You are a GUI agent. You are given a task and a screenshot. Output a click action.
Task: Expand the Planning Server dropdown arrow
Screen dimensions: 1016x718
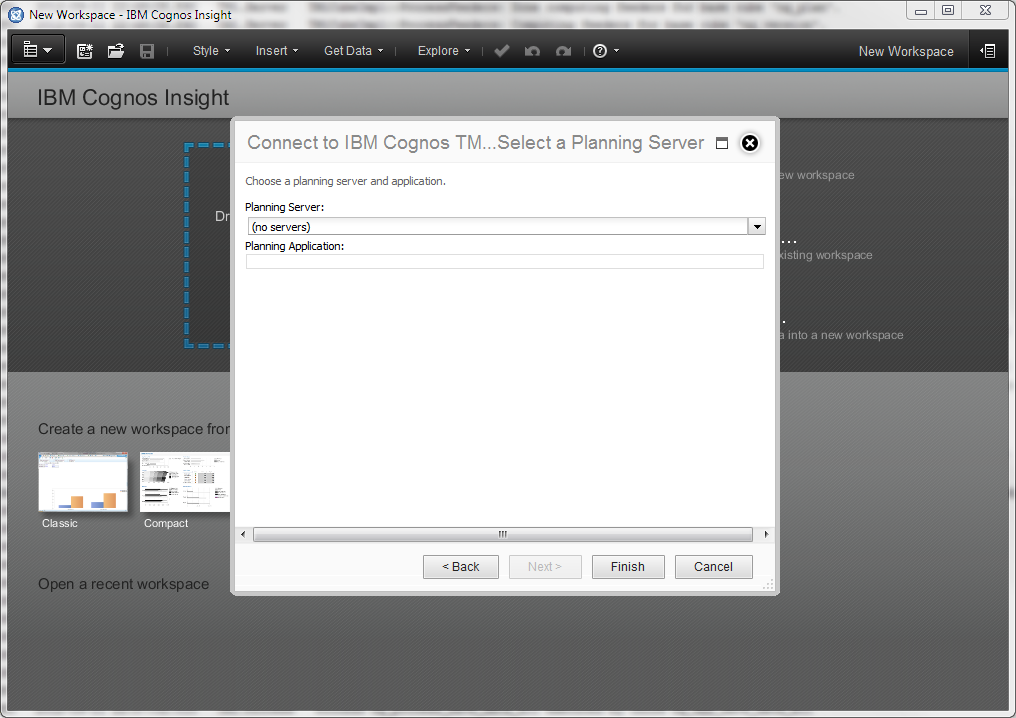click(757, 226)
